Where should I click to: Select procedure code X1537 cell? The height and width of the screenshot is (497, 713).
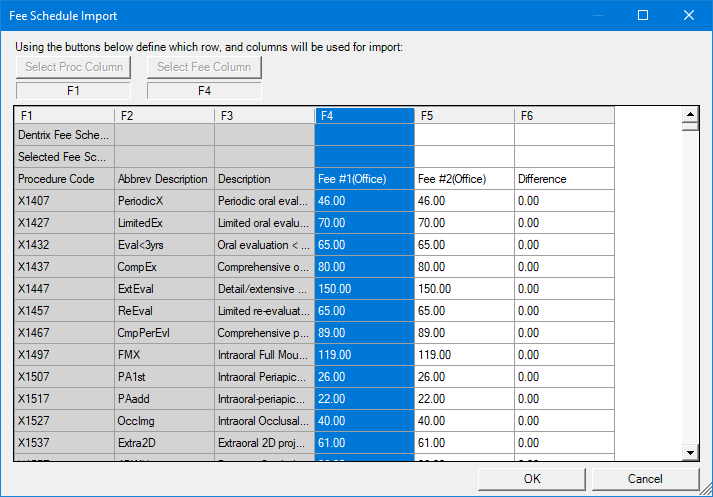(x=64, y=443)
